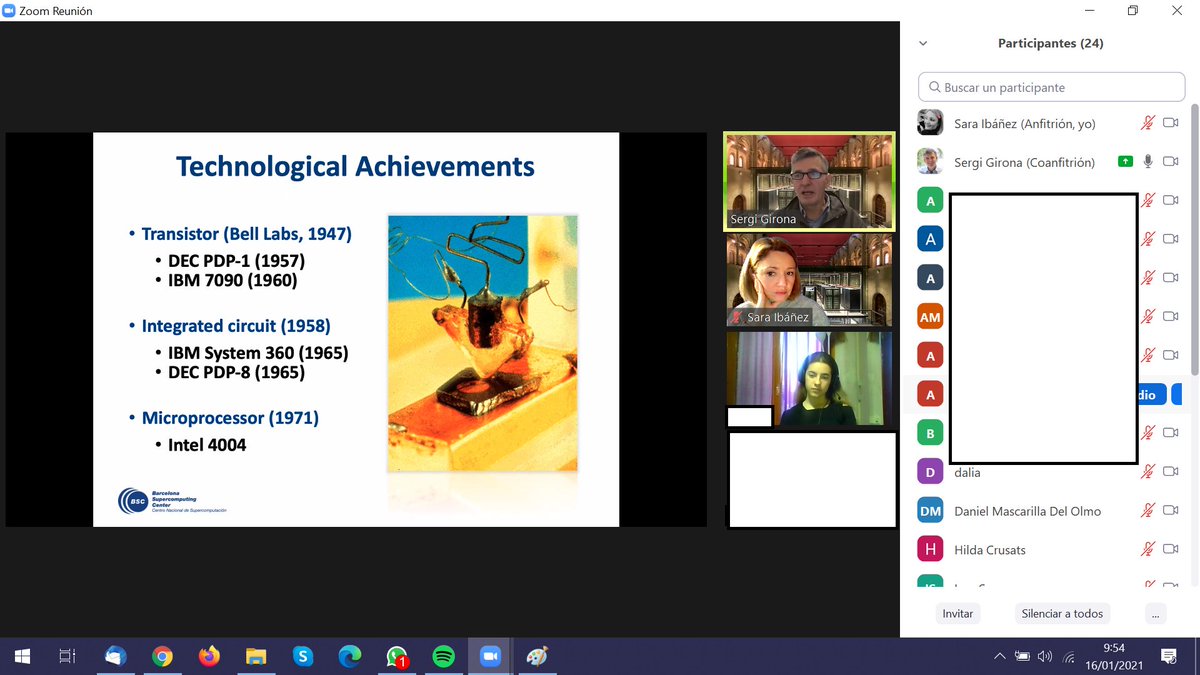The width and height of the screenshot is (1200, 675).
Task: Click camera icon in the B avatar row
Action: (1170, 433)
